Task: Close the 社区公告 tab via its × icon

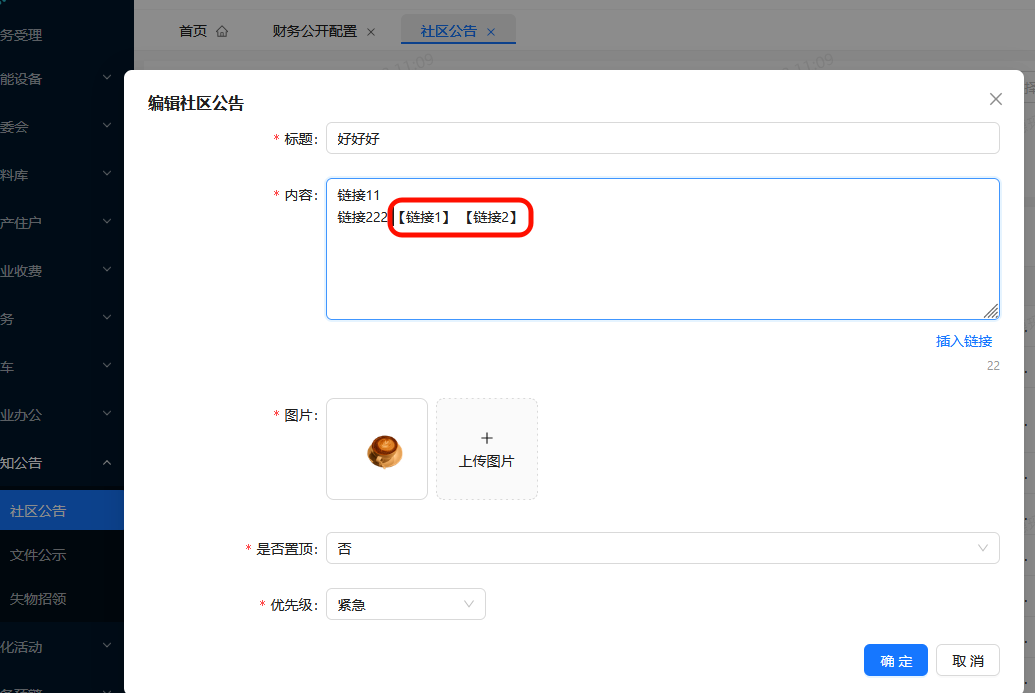Action: (490, 31)
